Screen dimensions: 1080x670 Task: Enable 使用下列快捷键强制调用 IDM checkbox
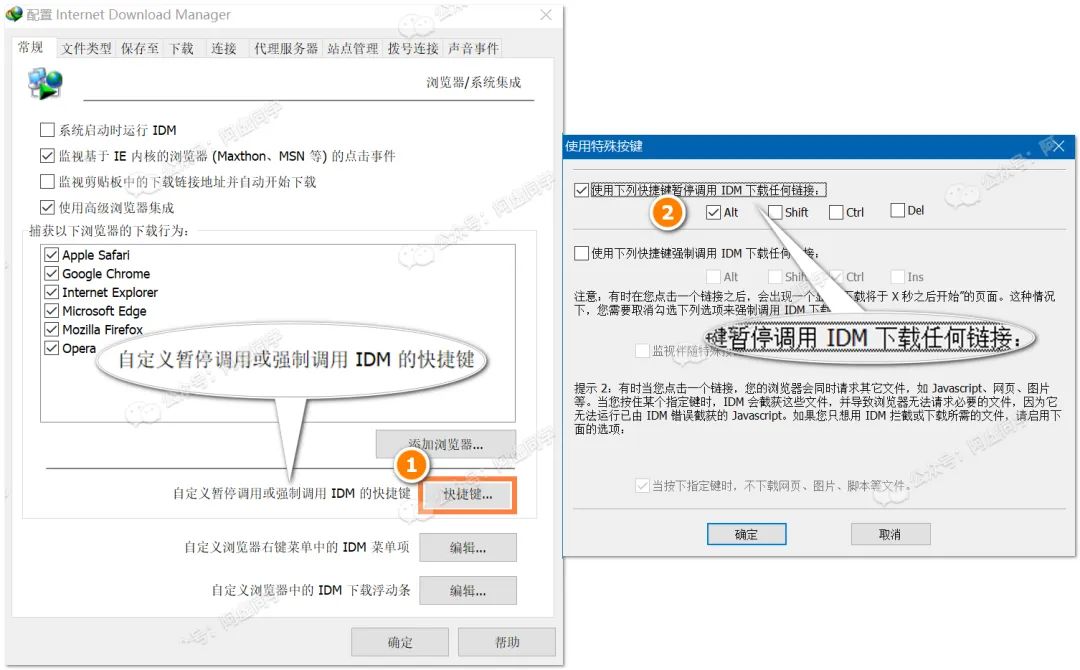[581, 253]
